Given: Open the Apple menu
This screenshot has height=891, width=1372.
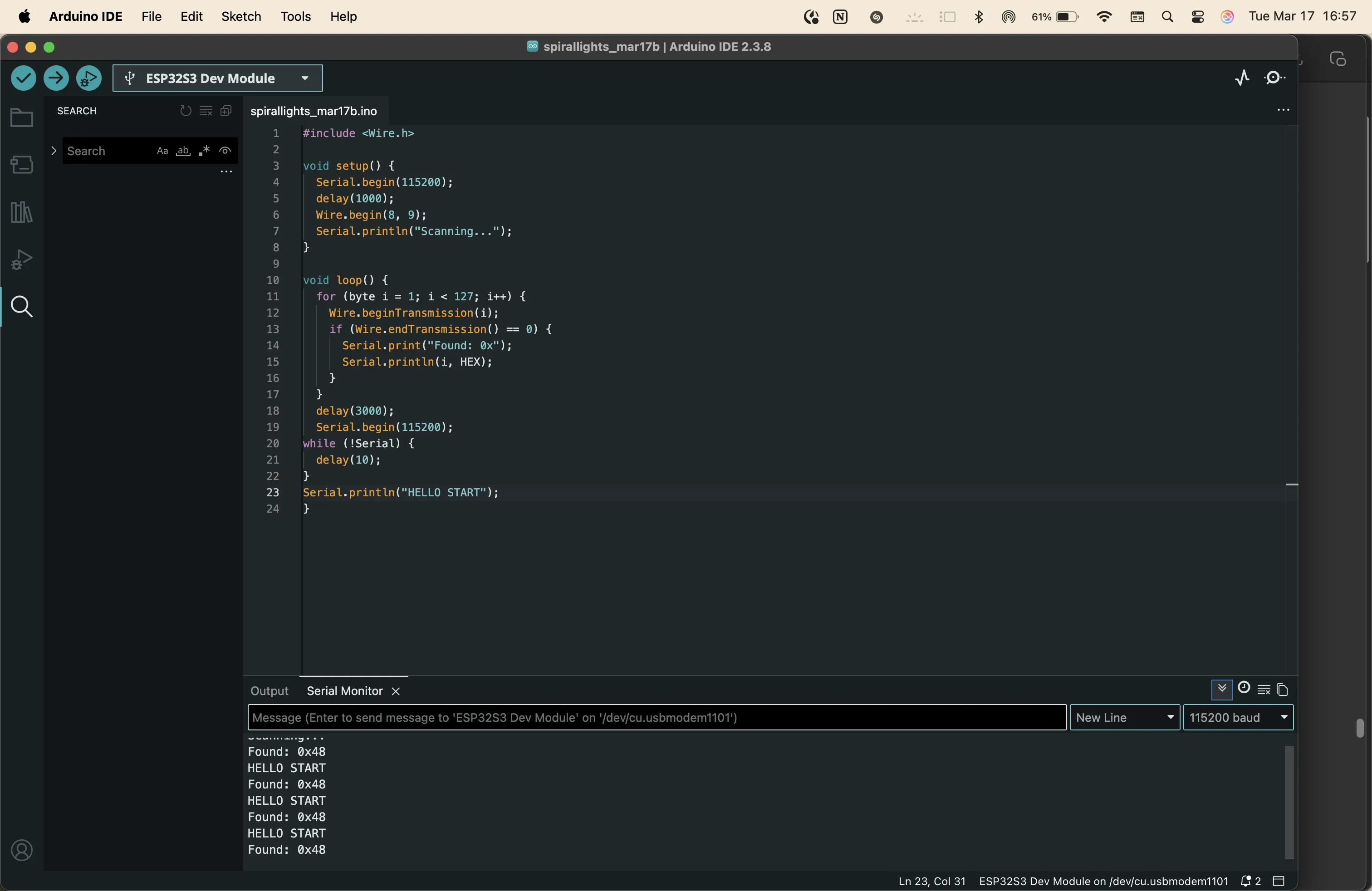Looking at the screenshot, I should [x=24, y=17].
